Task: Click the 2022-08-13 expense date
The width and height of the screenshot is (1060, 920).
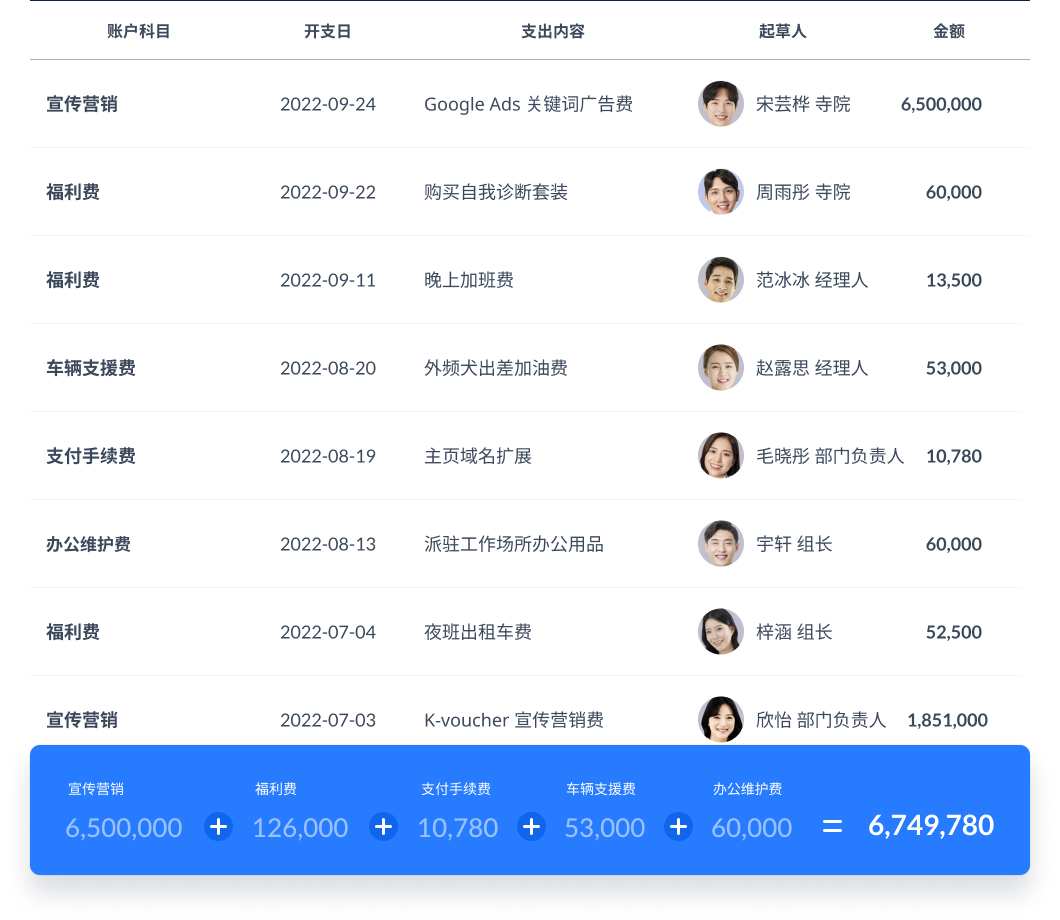Action: tap(328, 544)
